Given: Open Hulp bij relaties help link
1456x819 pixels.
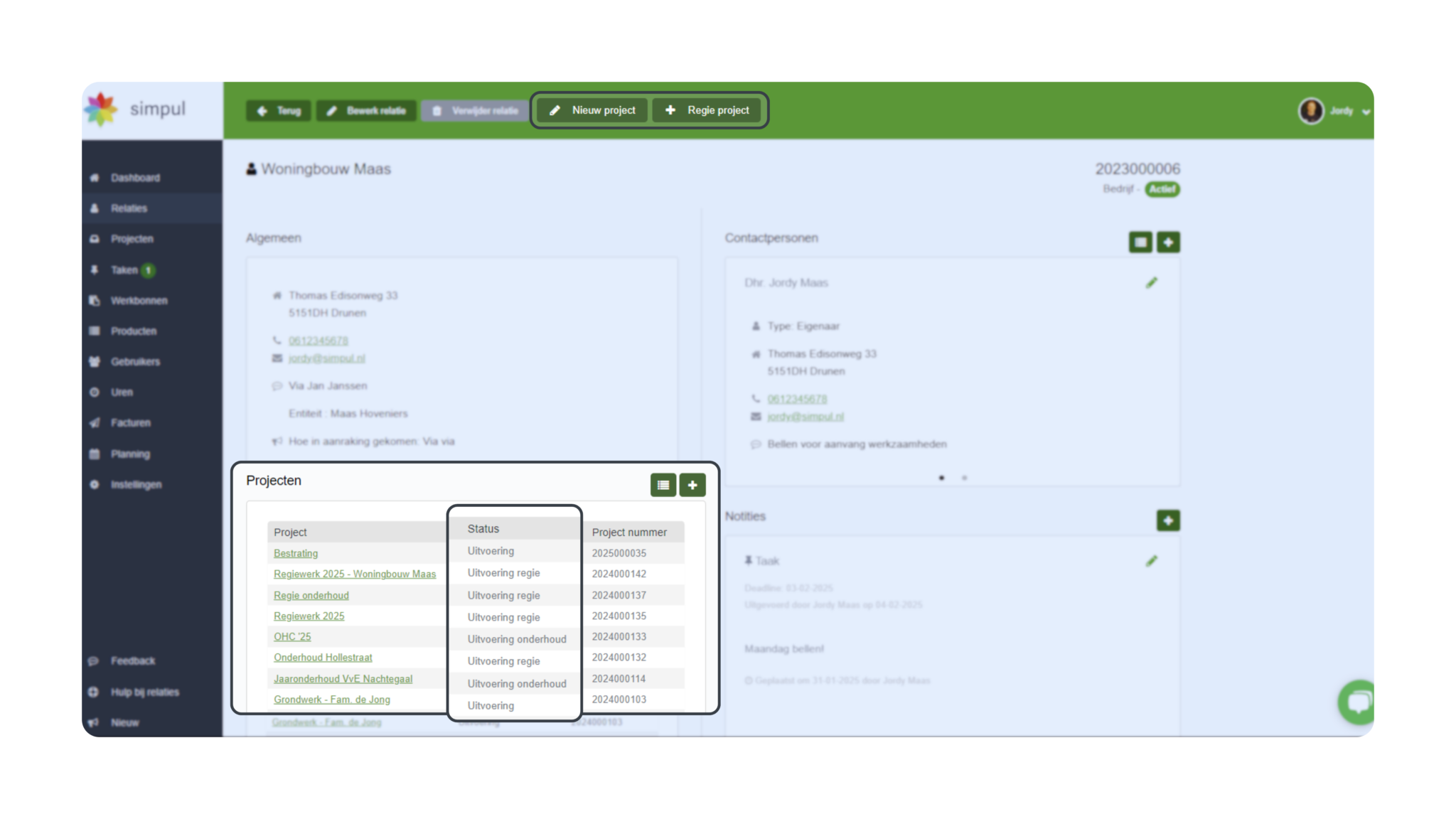Looking at the screenshot, I should point(144,692).
